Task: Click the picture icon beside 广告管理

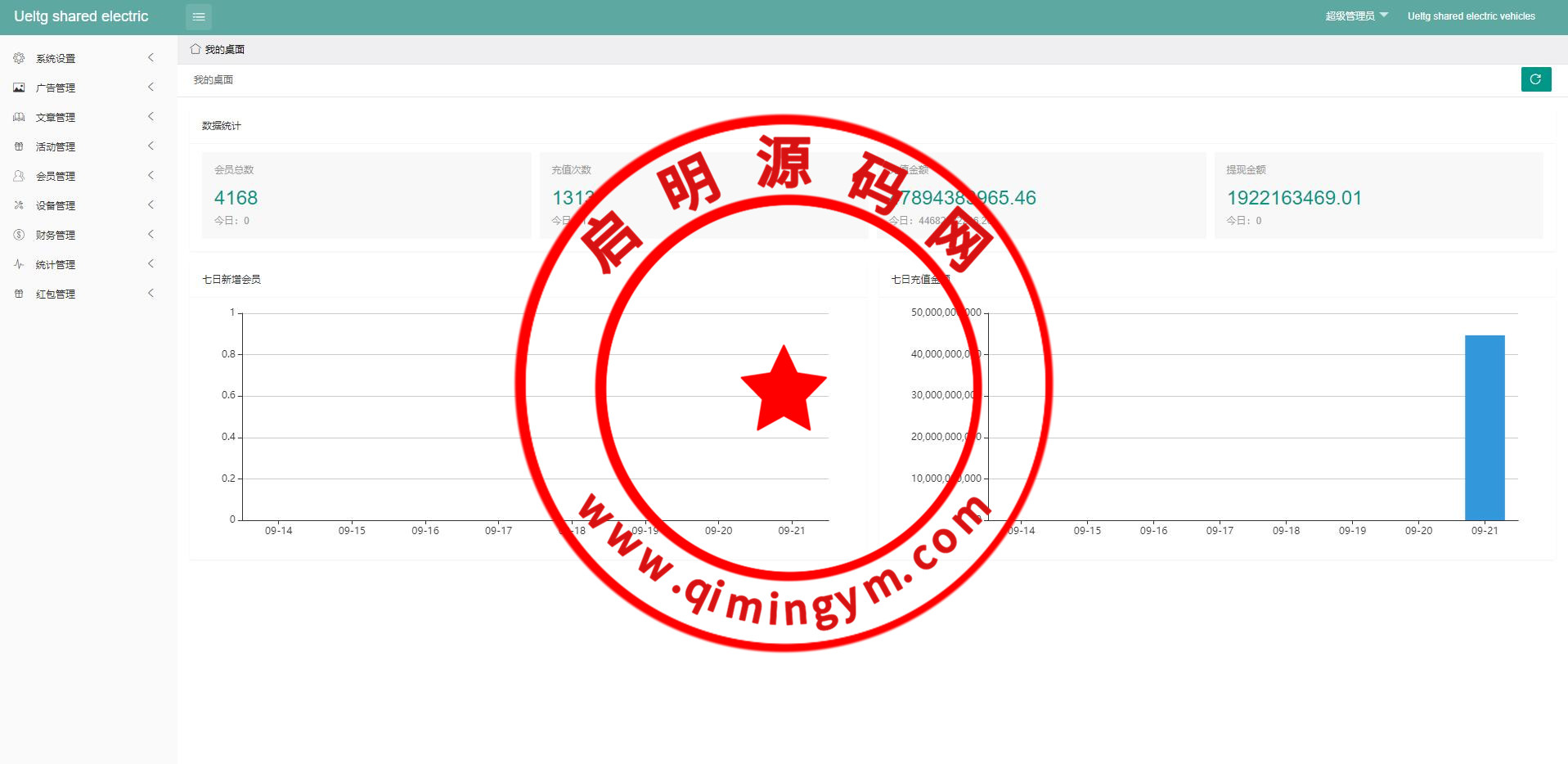Action: point(19,88)
